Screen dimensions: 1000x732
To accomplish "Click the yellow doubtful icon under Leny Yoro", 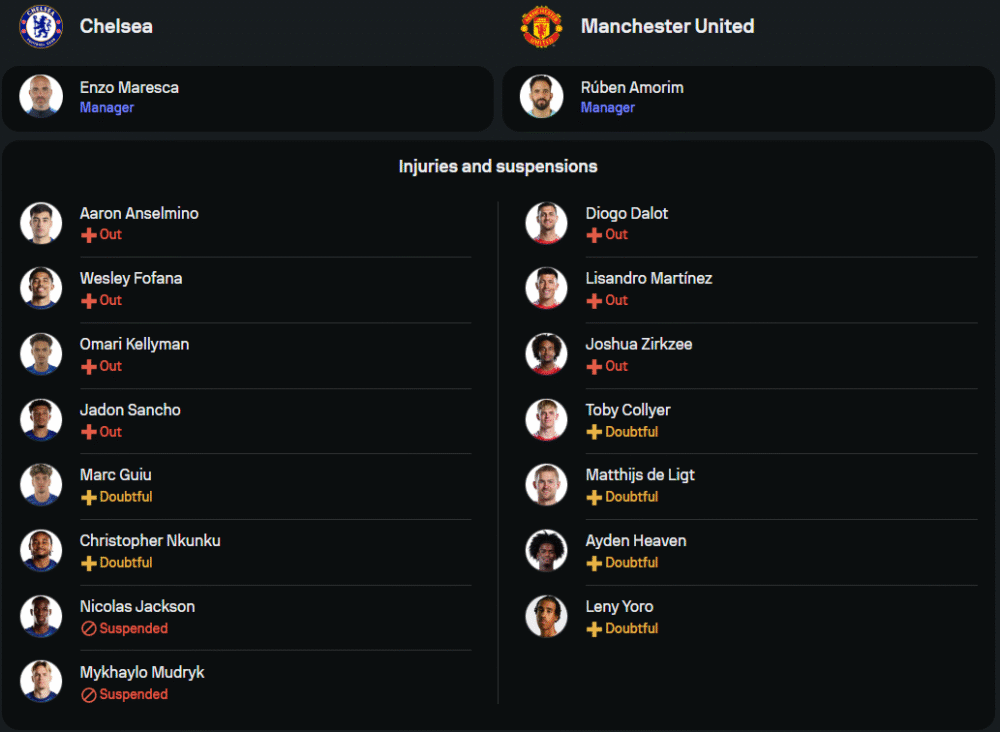I will coord(594,629).
